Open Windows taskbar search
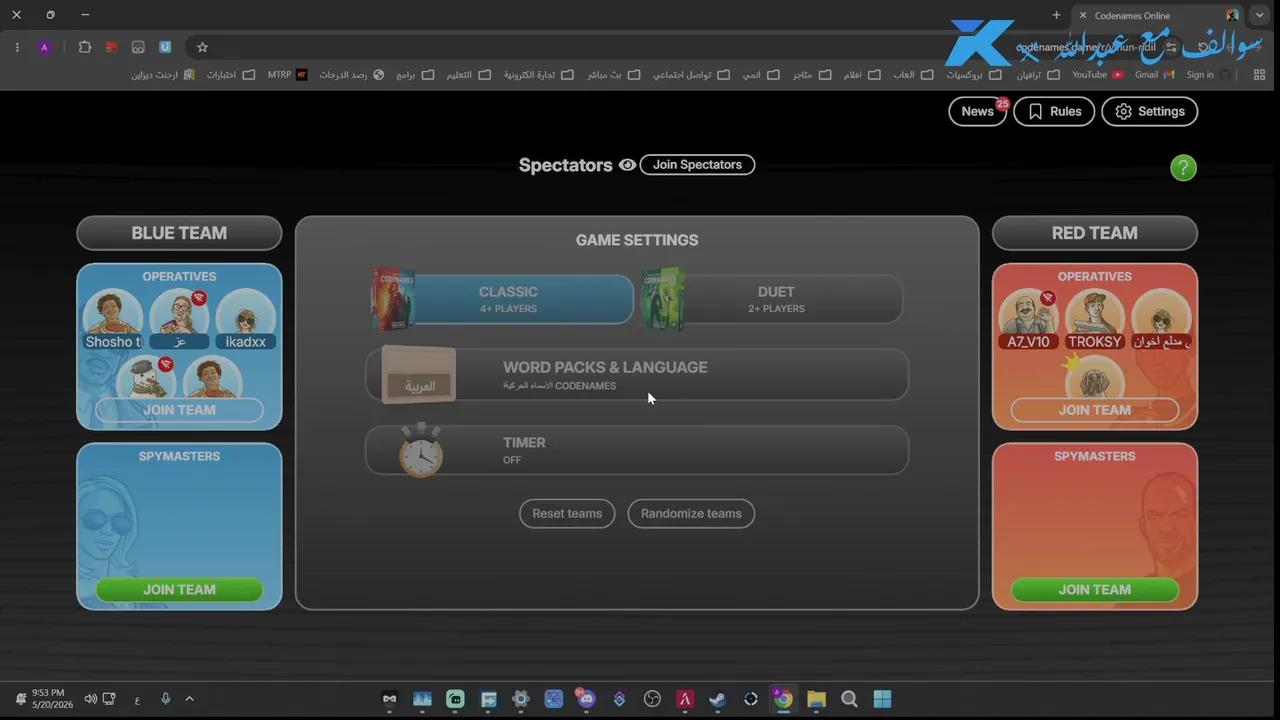 [x=849, y=699]
